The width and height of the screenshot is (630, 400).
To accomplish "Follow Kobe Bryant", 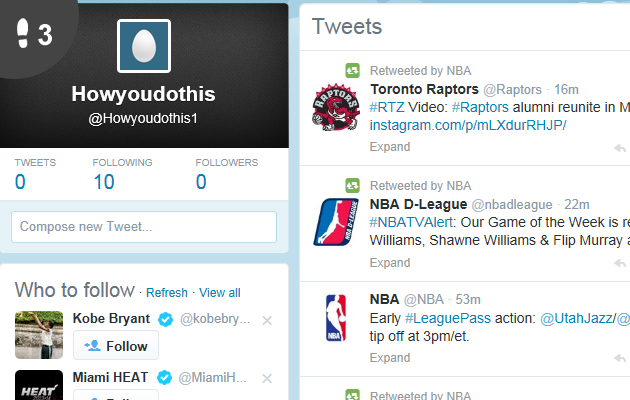I will click(116, 345).
